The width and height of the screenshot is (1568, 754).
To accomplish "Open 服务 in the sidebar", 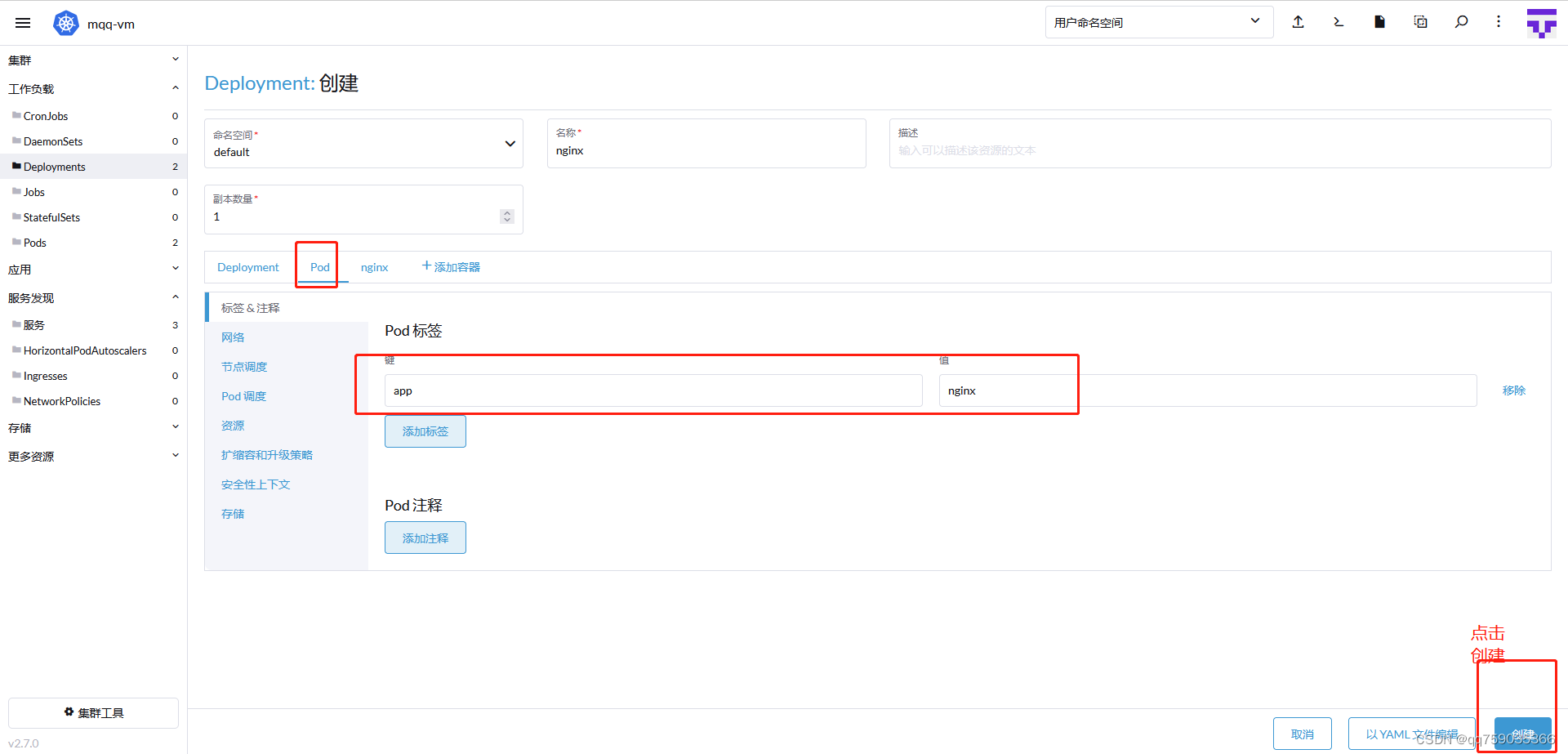I will point(93,325).
